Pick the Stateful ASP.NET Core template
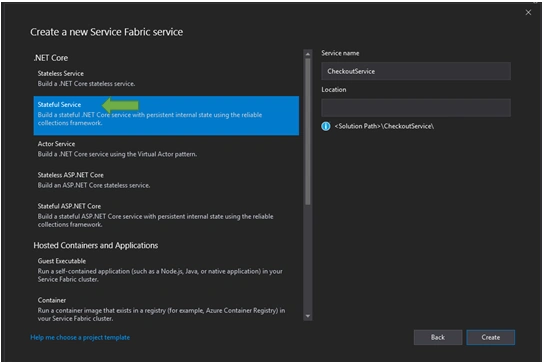The image size is (547, 363). pyautogui.click(x=166, y=215)
